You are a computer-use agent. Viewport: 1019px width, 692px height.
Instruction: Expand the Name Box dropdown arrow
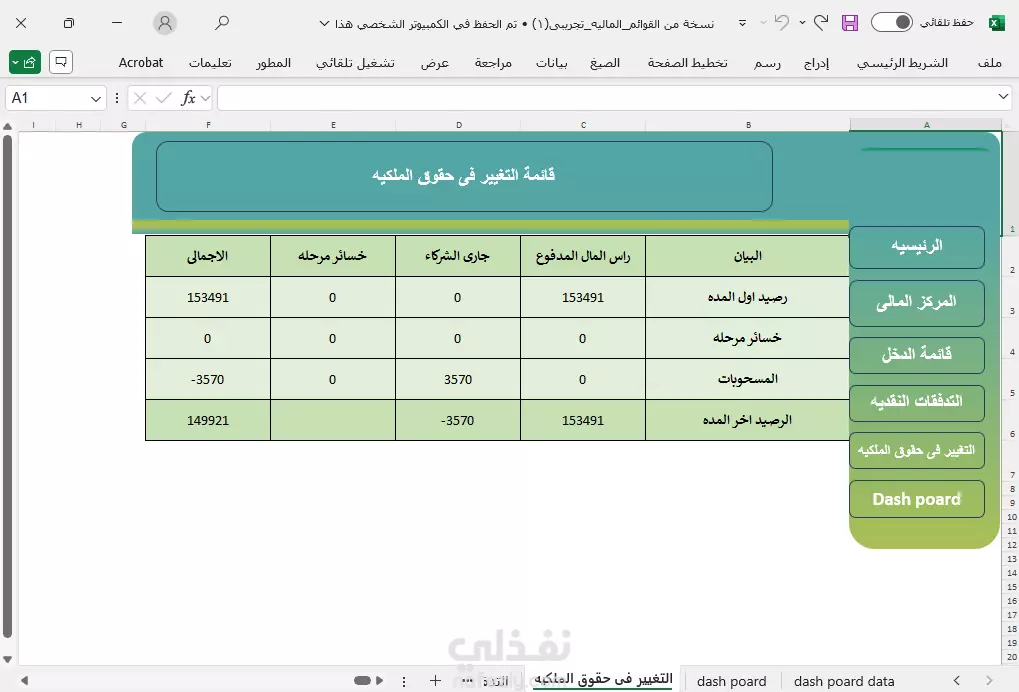click(96, 99)
